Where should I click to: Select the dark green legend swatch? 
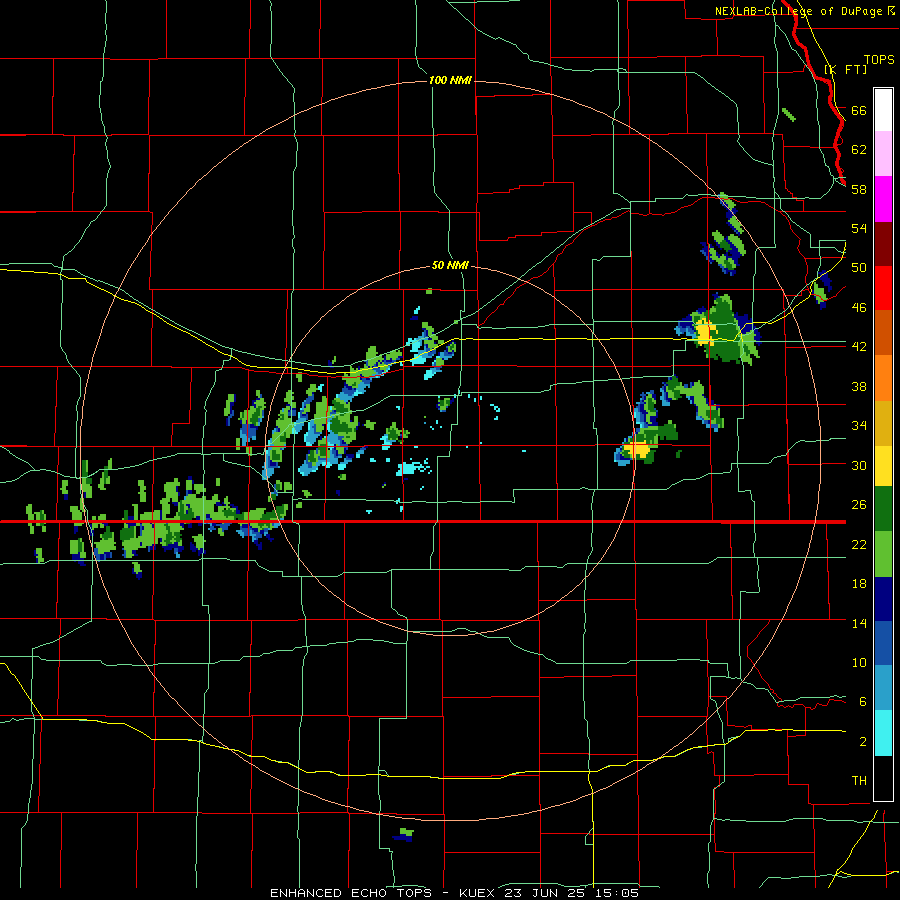tap(883, 509)
